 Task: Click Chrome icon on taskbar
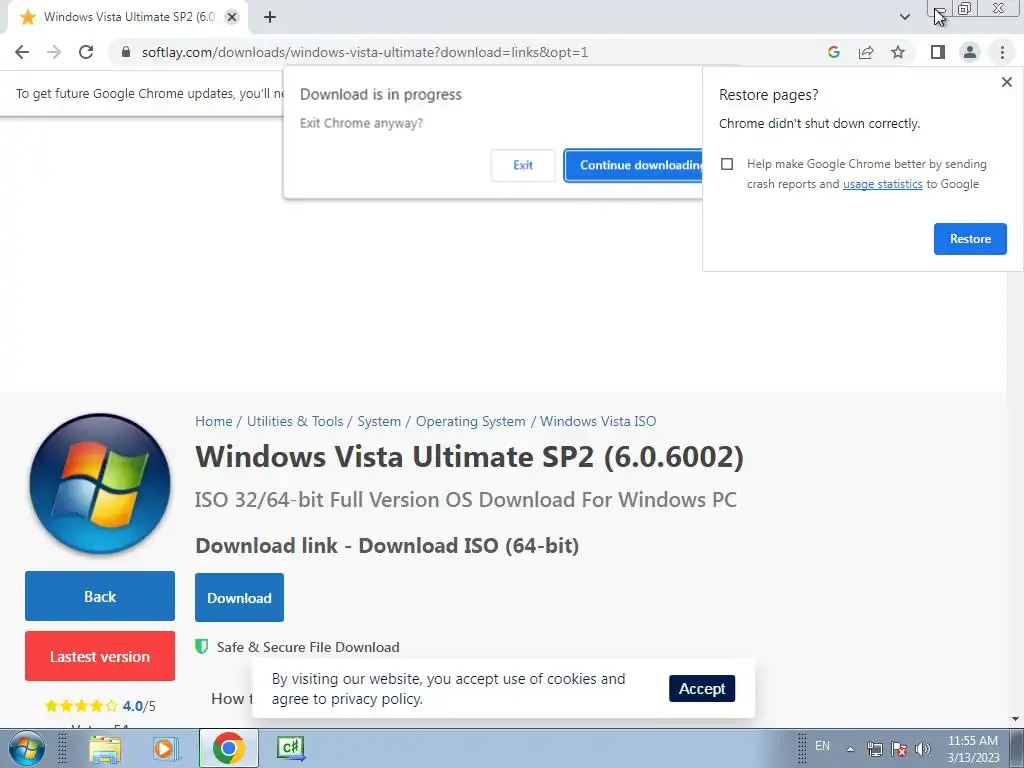click(229, 748)
